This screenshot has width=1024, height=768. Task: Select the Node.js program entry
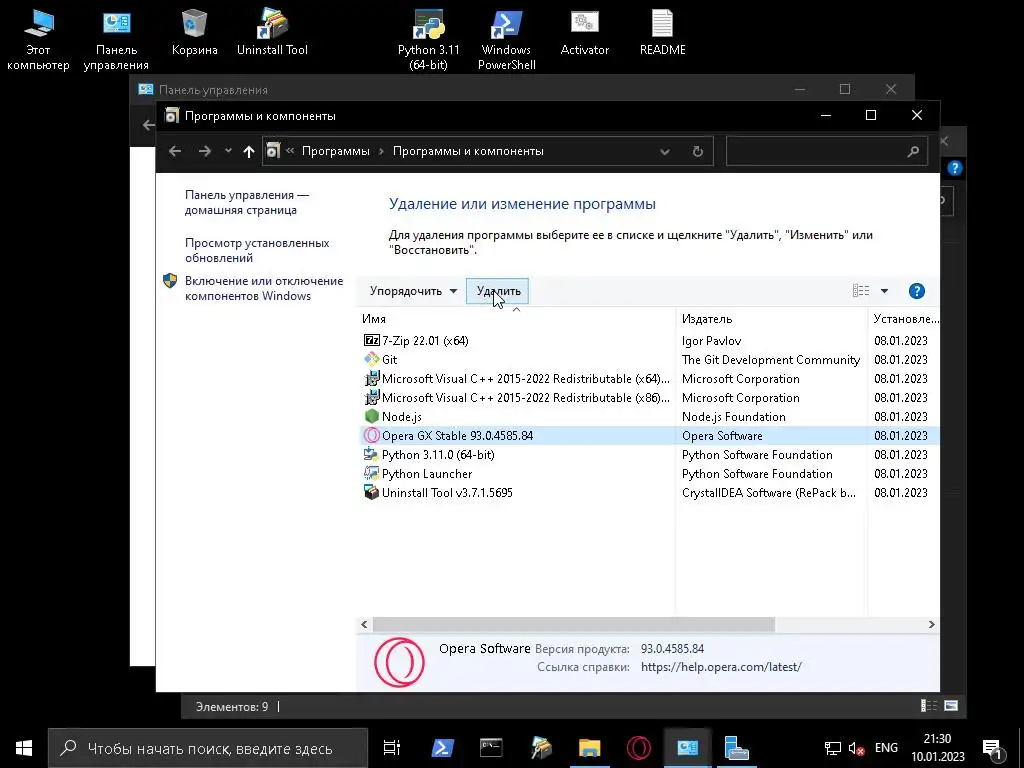[650, 416]
